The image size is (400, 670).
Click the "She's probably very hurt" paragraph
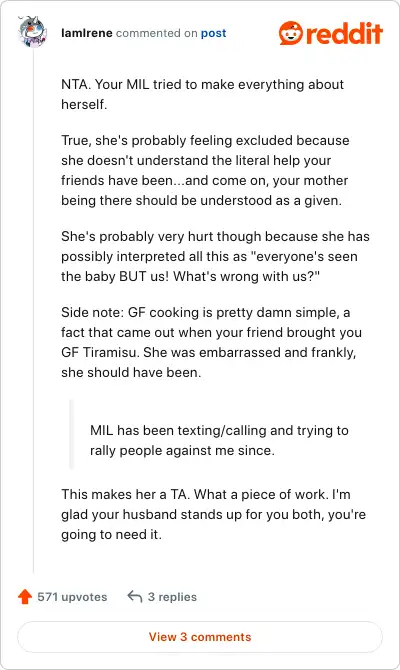pyautogui.click(x=215, y=256)
